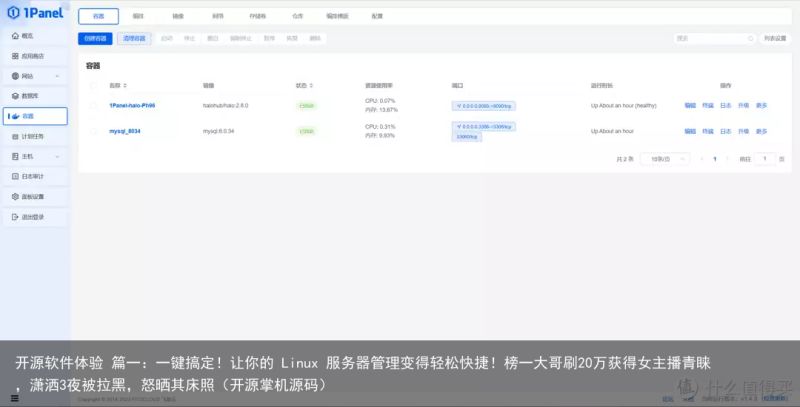Go to previous page arrow in pagination
This screenshot has width=800, height=407.
(702, 159)
